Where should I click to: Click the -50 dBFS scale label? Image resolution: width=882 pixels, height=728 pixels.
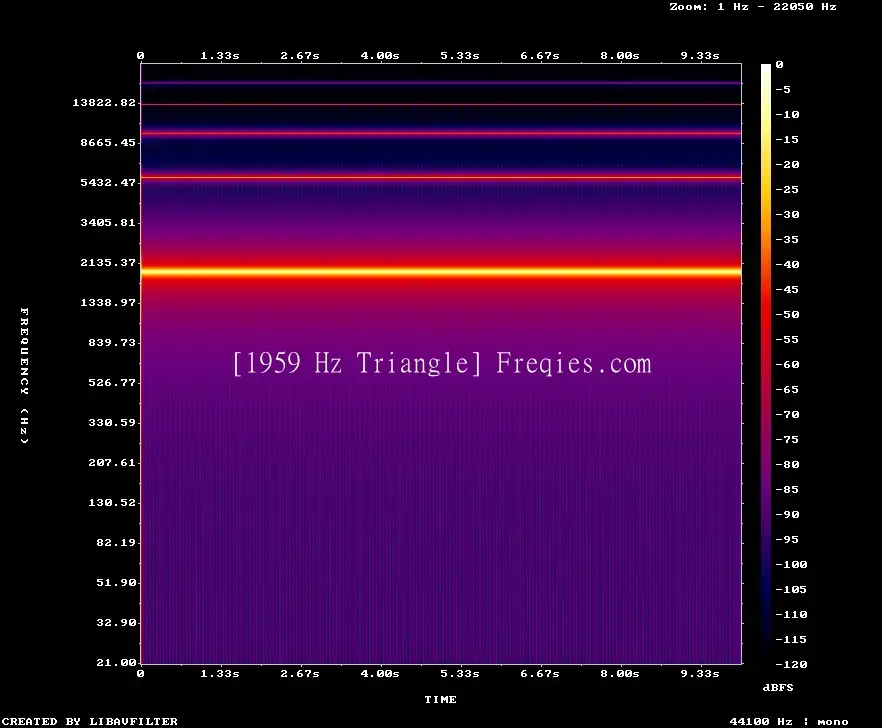pyautogui.click(x=787, y=314)
